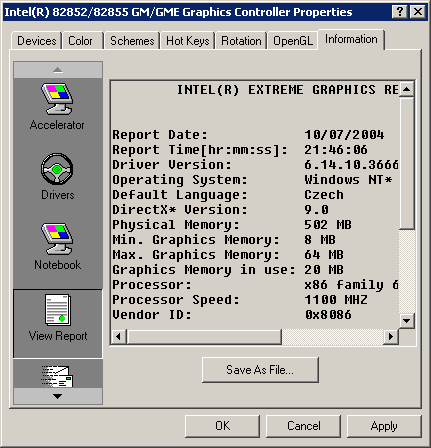Image resolution: width=431 pixels, height=448 pixels.
Task: Click the '10/07/2004' date value
Action: coord(344,135)
